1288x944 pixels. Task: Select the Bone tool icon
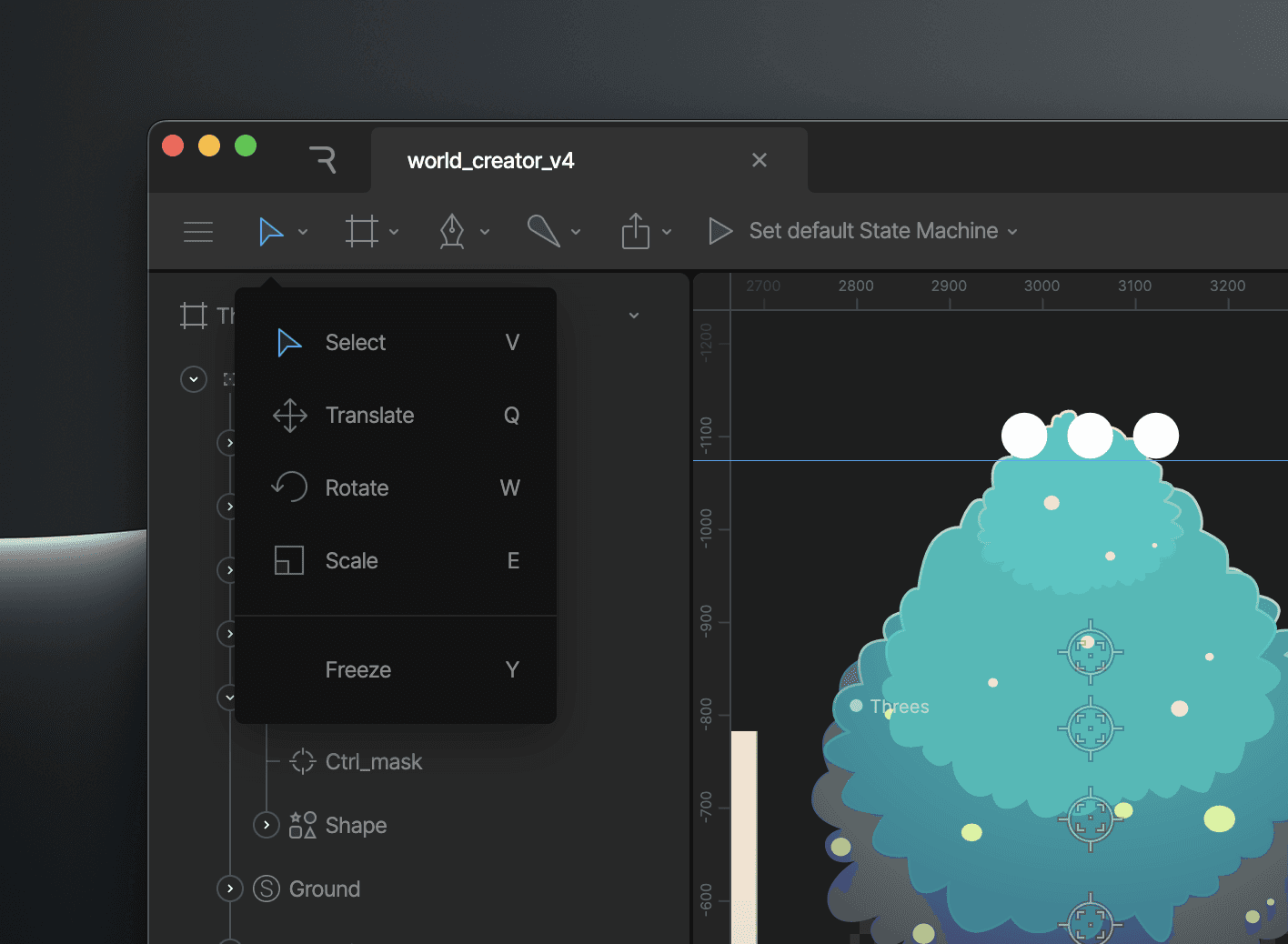point(544,231)
